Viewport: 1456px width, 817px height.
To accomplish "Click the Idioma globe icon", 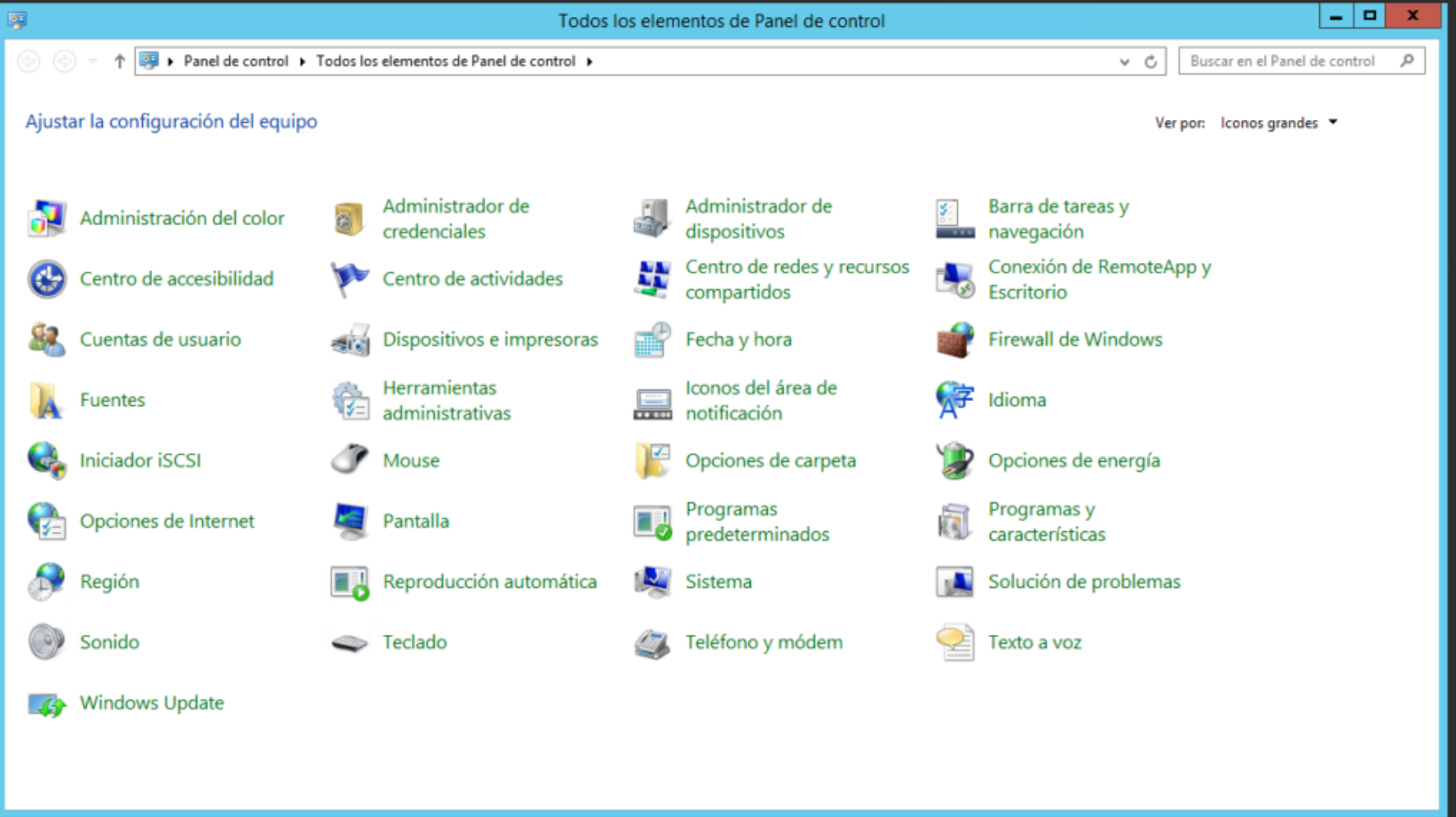I will coord(955,400).
